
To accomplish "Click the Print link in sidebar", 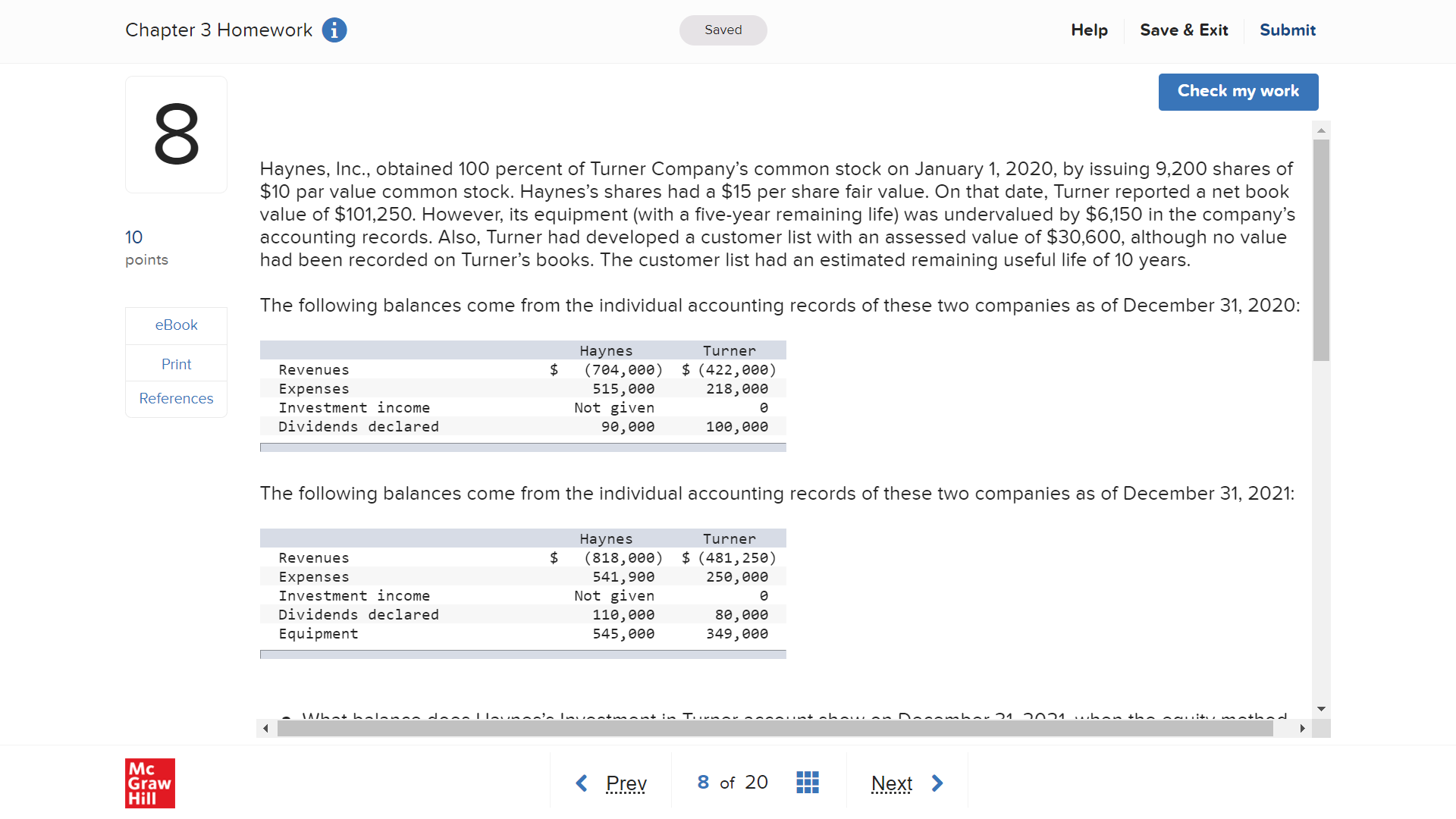I will (x=176, y=365).
